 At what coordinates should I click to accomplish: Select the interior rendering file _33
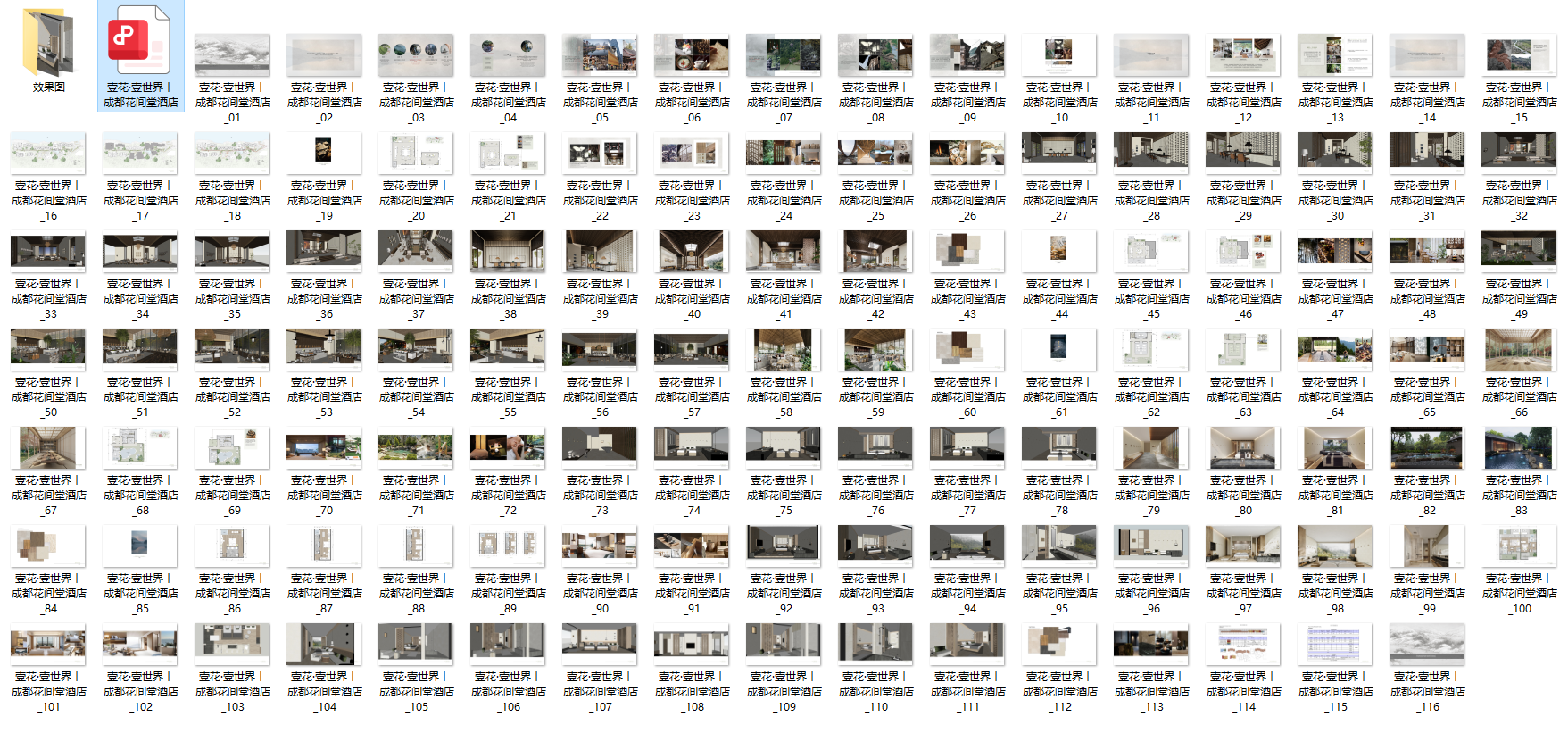(48, 252)
